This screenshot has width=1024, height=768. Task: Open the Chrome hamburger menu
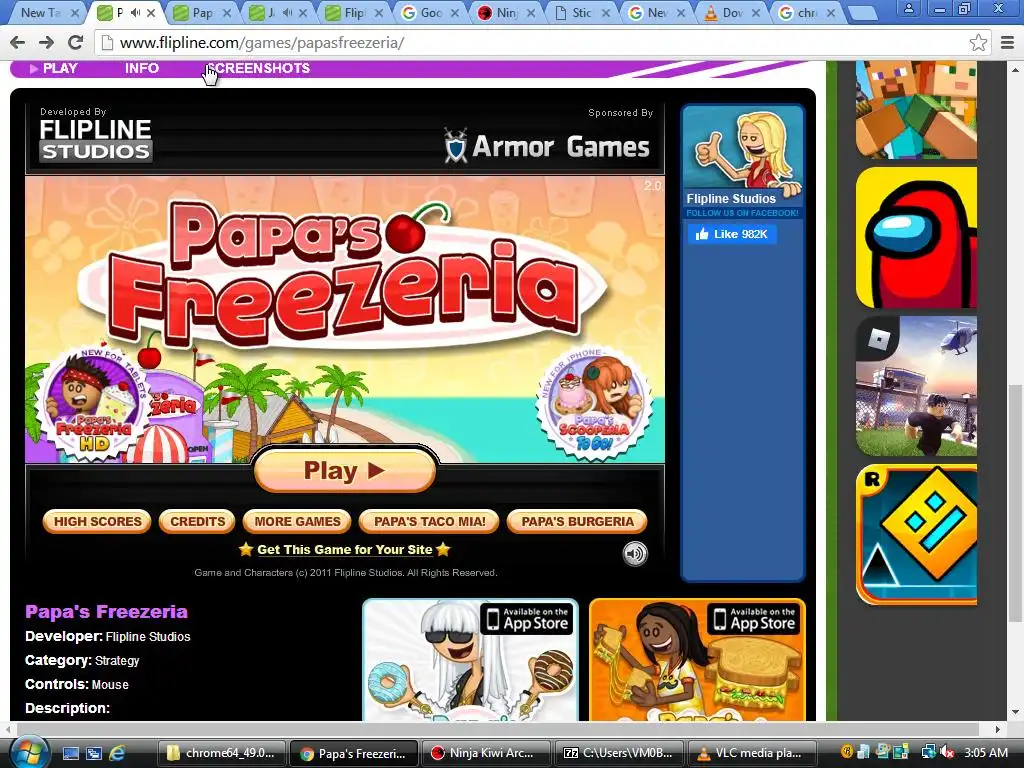1008,43
